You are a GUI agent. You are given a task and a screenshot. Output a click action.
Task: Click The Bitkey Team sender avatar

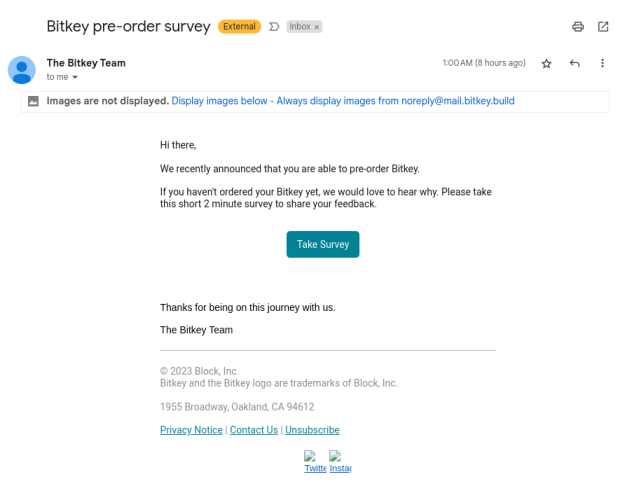(x=22, y=70)
